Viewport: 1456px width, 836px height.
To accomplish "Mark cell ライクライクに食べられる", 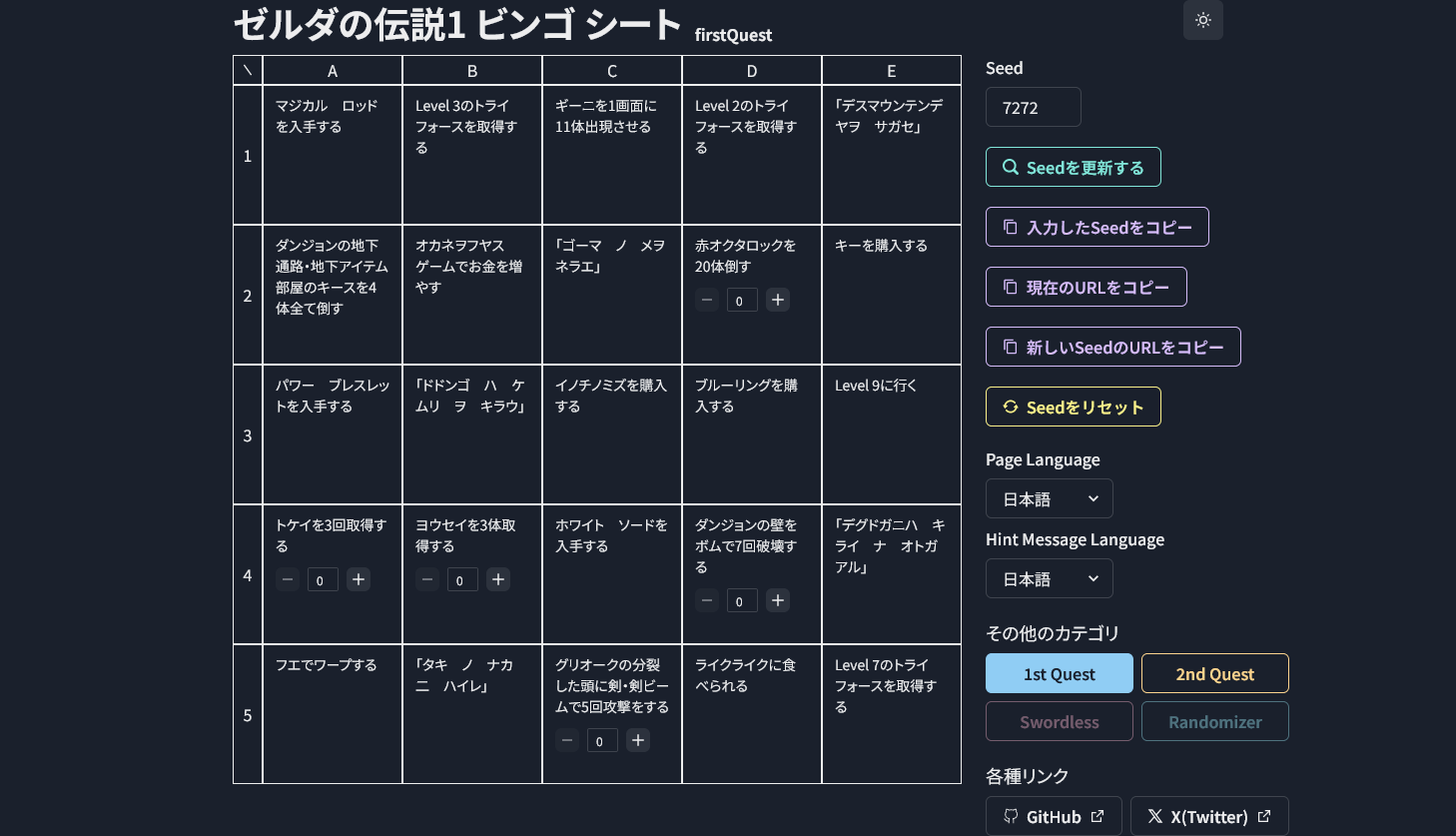I will (752, 714).
